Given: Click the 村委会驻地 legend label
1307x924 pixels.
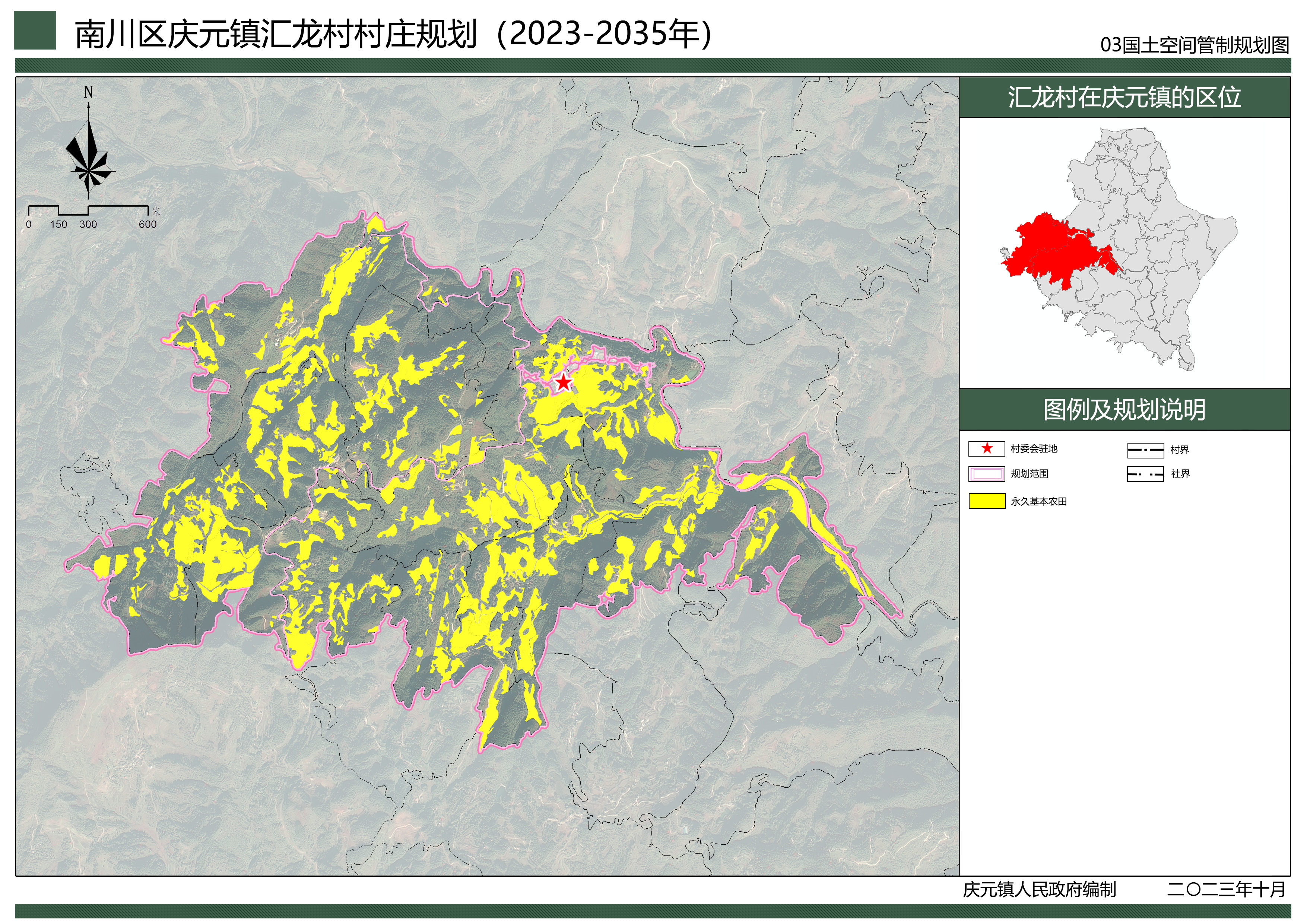Looking at the screenshot, I should pyautogui.click(x=1034, y=449).
